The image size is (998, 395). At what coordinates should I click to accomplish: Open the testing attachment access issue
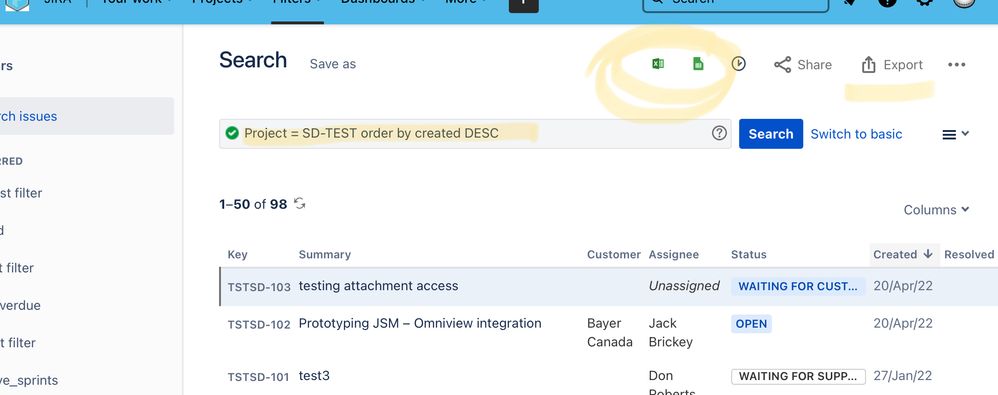378,286
